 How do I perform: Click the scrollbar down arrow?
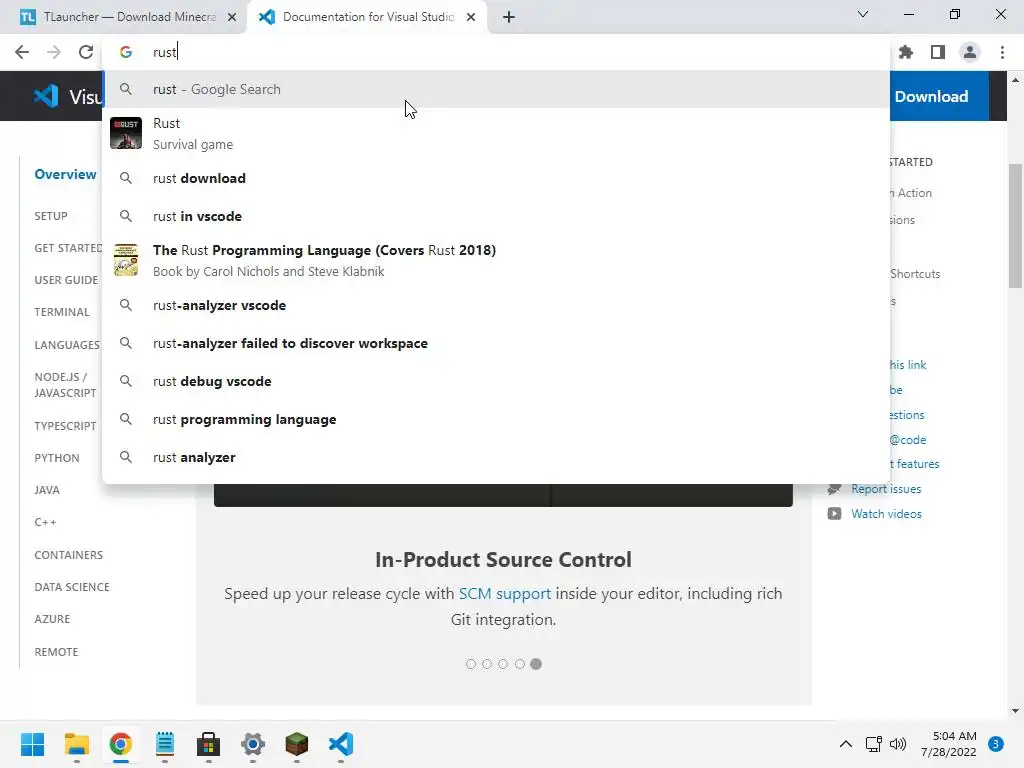pyautogui.click(x=1015, y=711)
